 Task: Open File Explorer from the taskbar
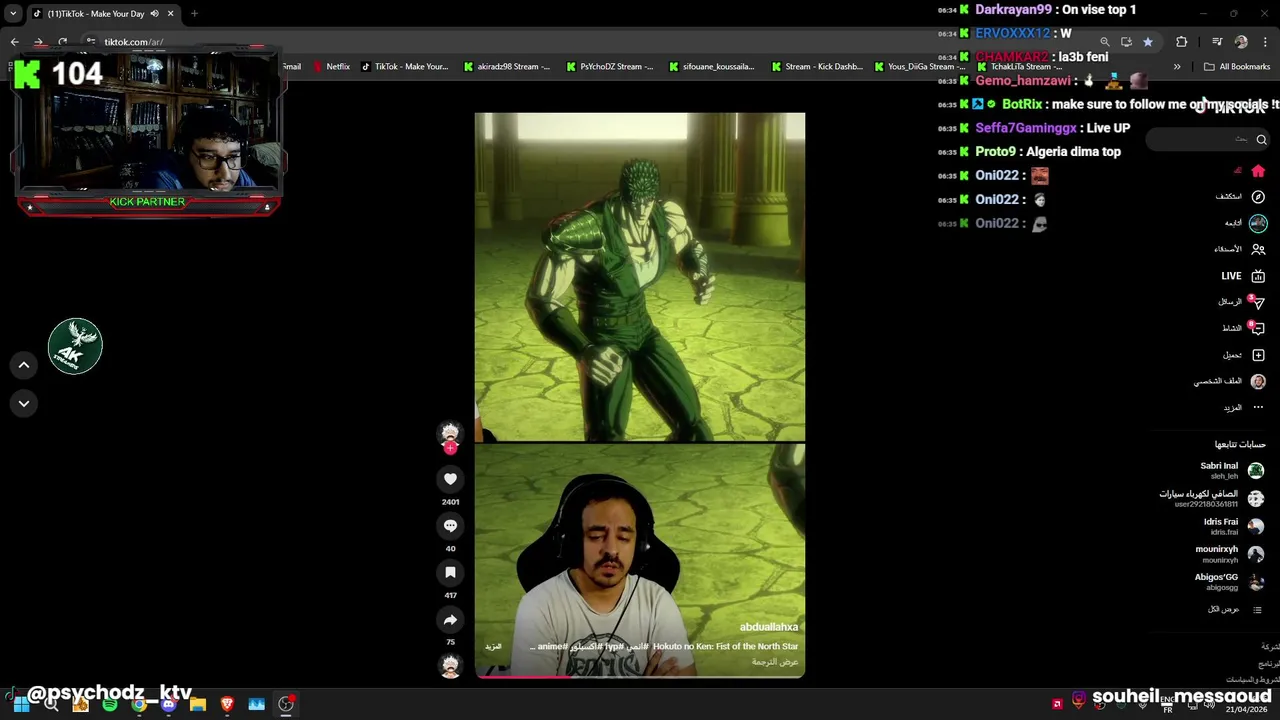198,704
